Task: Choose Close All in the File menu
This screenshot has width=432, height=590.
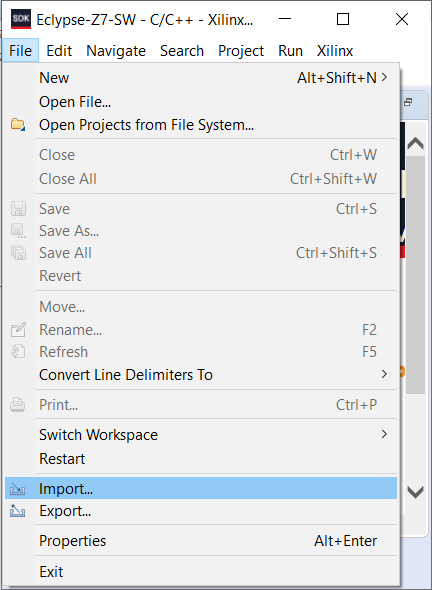Action: point(201,178)
